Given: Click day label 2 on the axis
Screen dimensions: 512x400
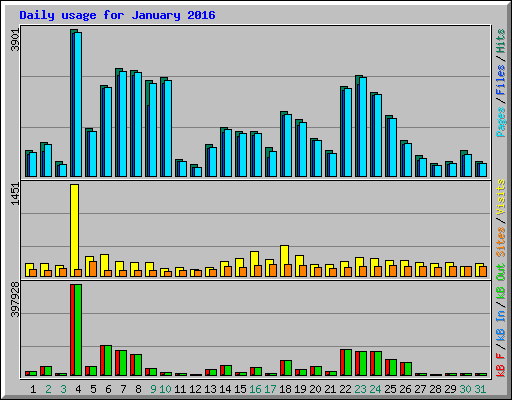Looking at the screenshot, I should [48, 389].
